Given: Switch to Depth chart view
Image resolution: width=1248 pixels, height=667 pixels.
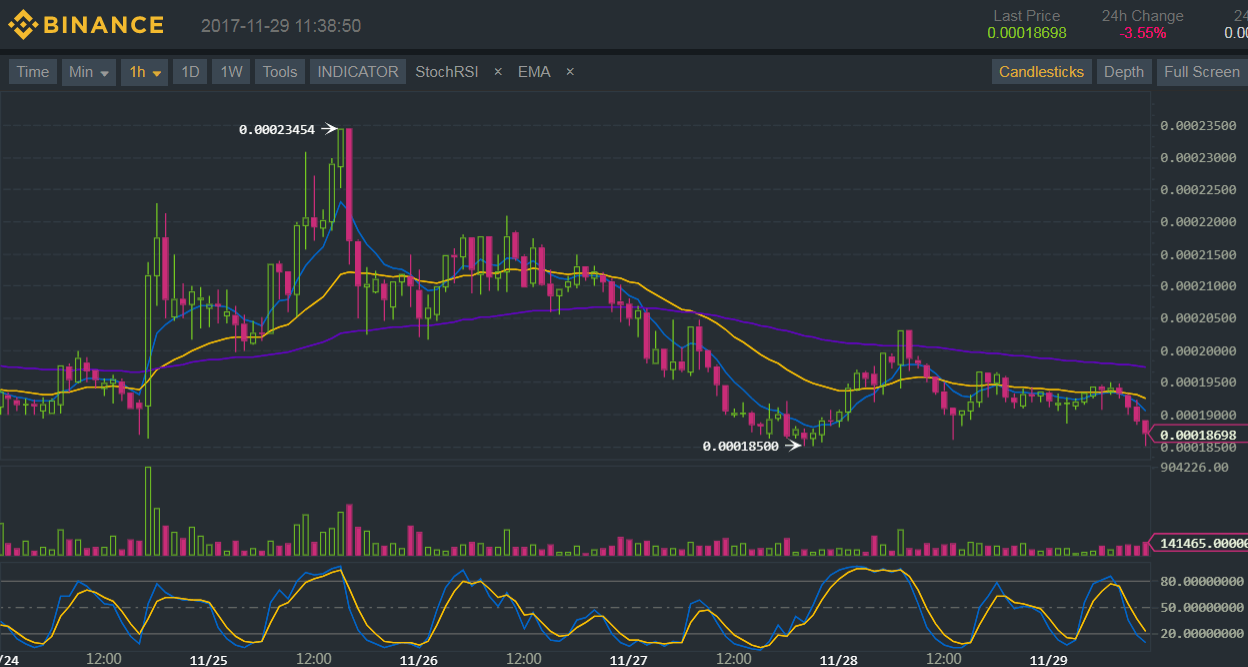Looking at the screenshot, I should tap(1123, 72).
